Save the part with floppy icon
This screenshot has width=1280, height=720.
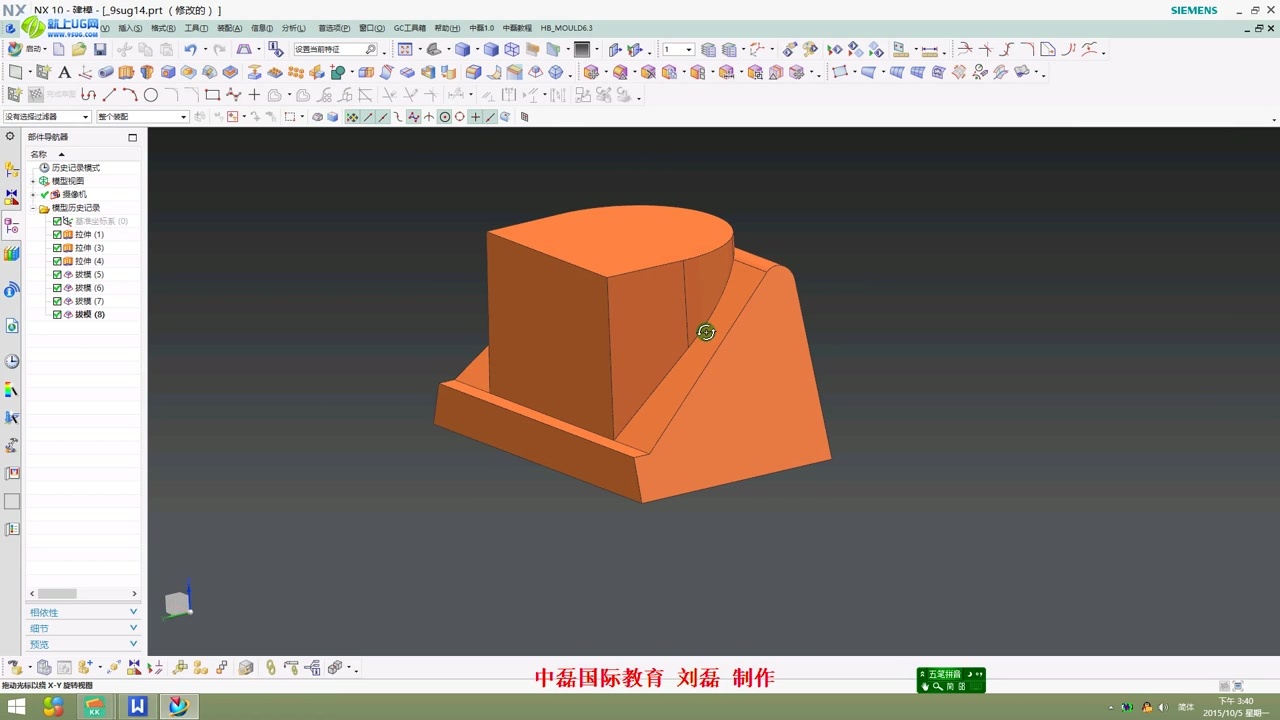[100, 49]
